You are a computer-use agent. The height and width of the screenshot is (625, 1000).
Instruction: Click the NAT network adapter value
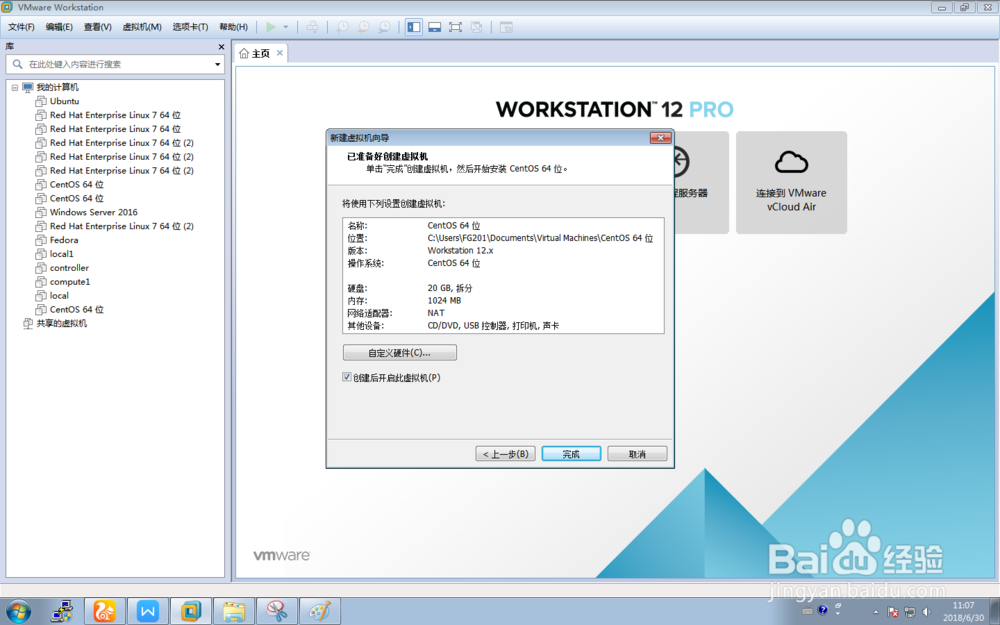pos(436,313)
